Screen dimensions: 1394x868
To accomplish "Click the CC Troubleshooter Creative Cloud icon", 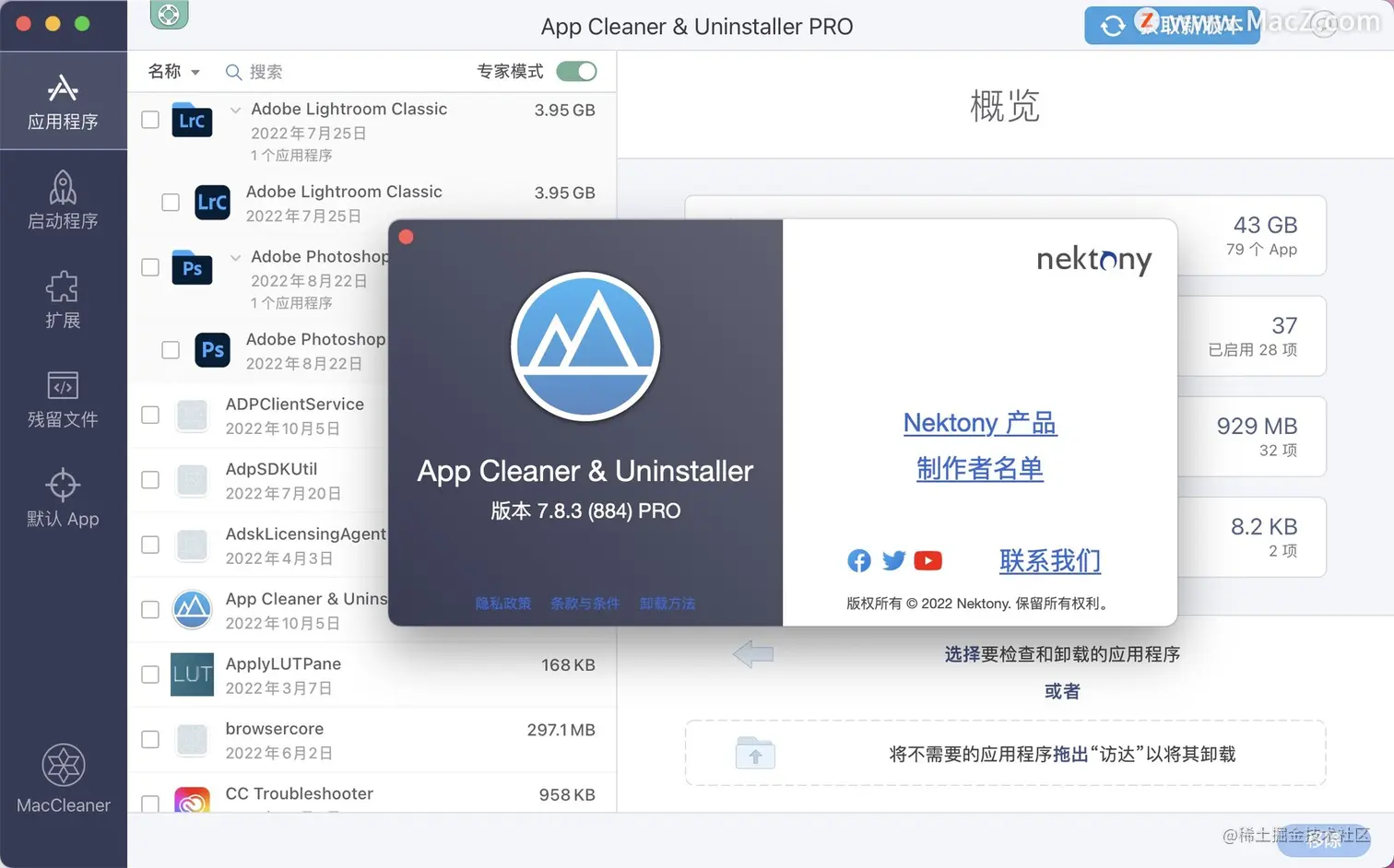I will [192, 800].
